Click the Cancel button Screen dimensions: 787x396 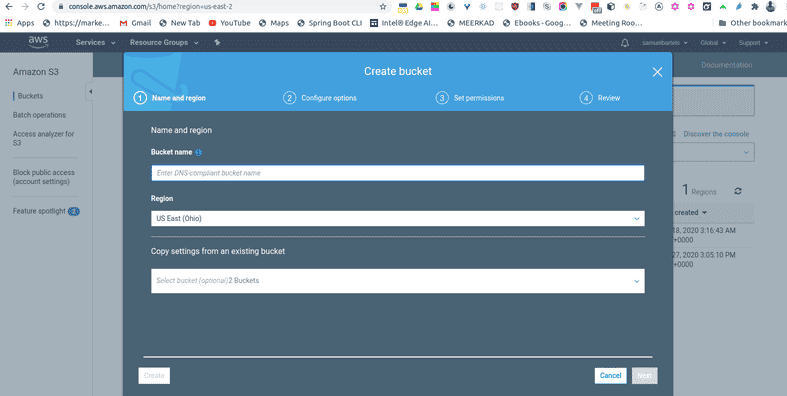click(610, 375)
